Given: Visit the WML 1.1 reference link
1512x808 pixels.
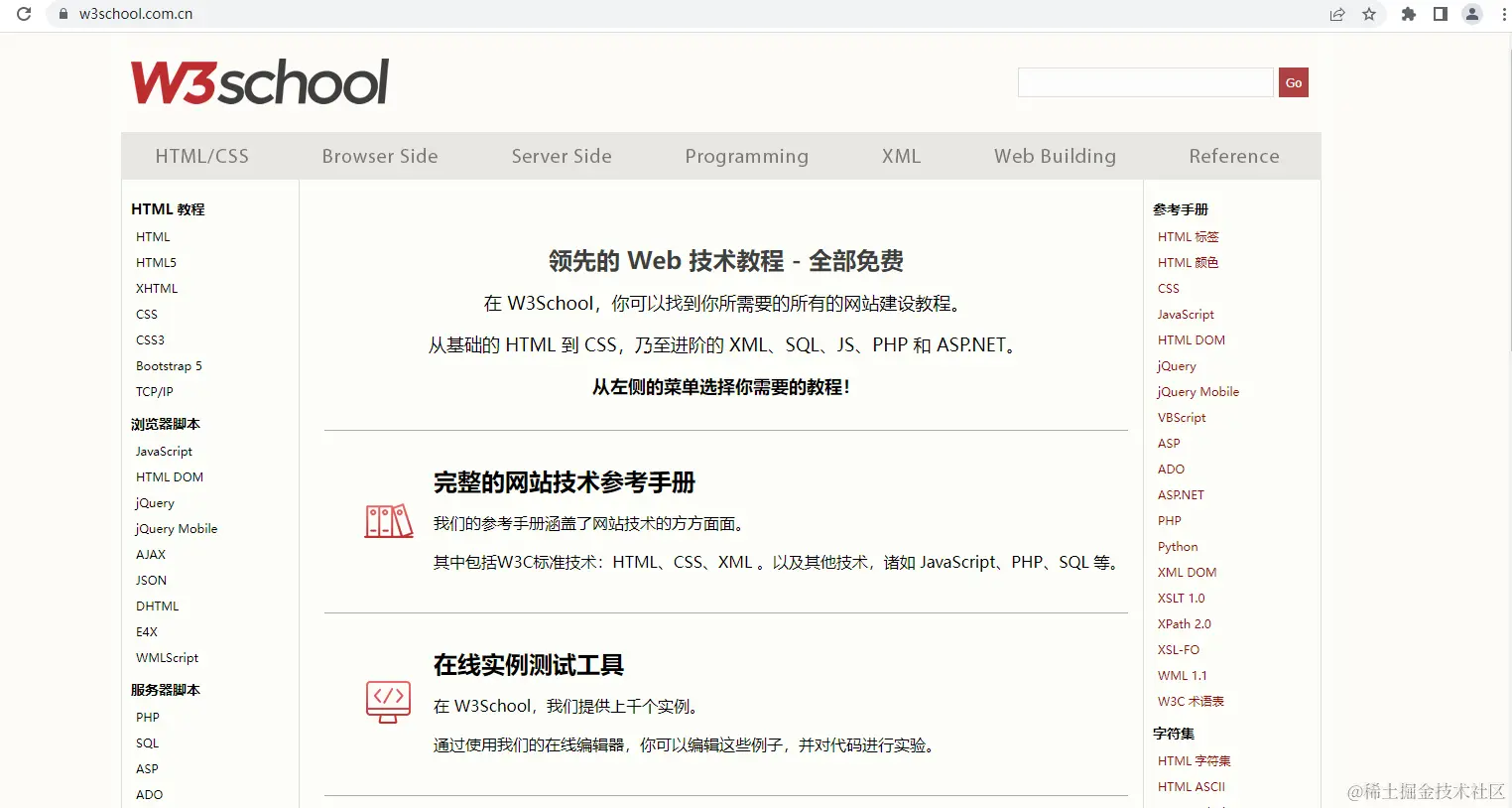Looking at the screenshot, I should click(x=1183, y=676).
